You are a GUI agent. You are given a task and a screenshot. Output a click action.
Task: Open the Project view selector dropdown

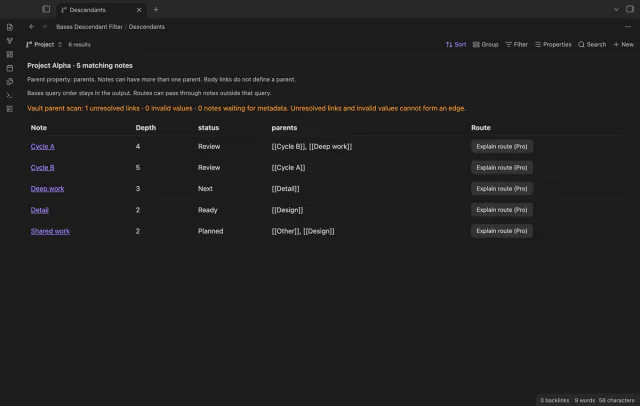(44, 44)
